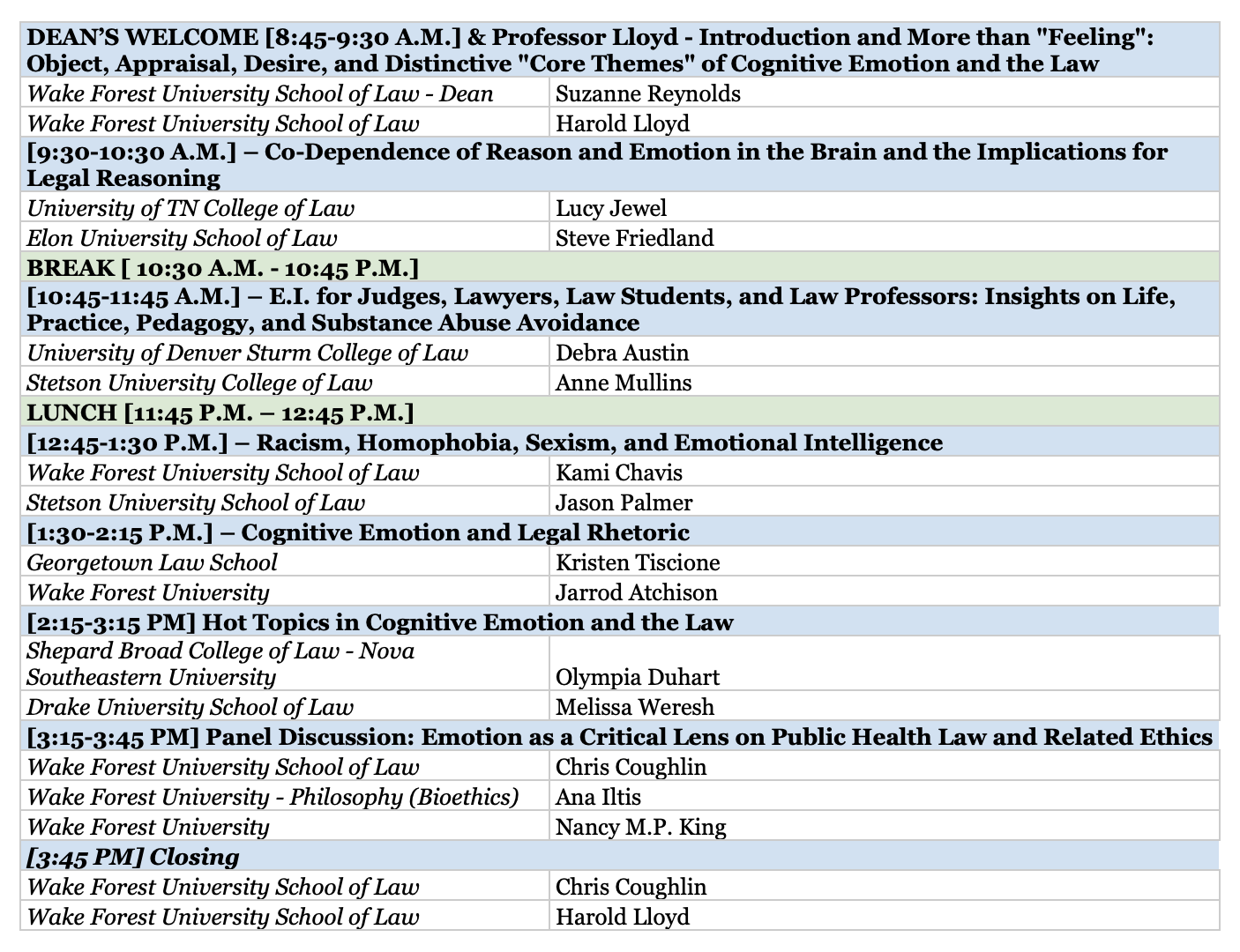Select the 10:45-11:45 A.M. session heading
This screenshot has height=952, width=1240.
[620, 309]
